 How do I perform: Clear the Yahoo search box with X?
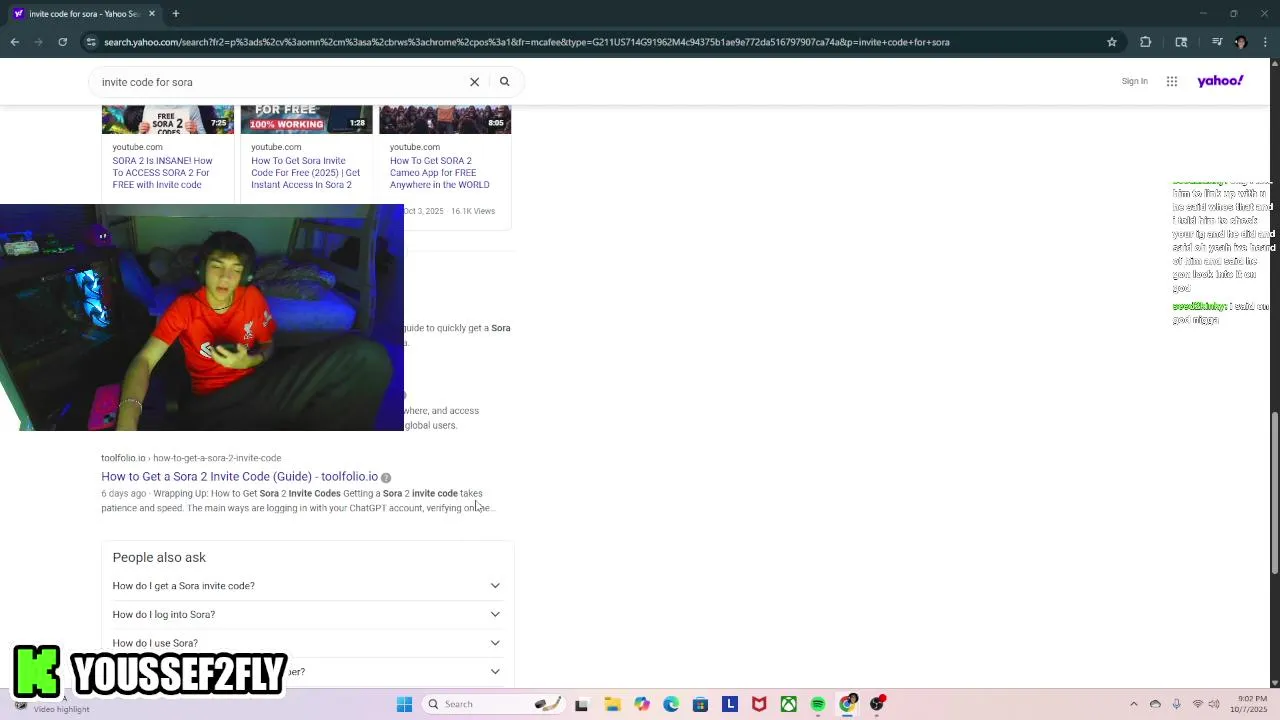[x=475, y=82]
